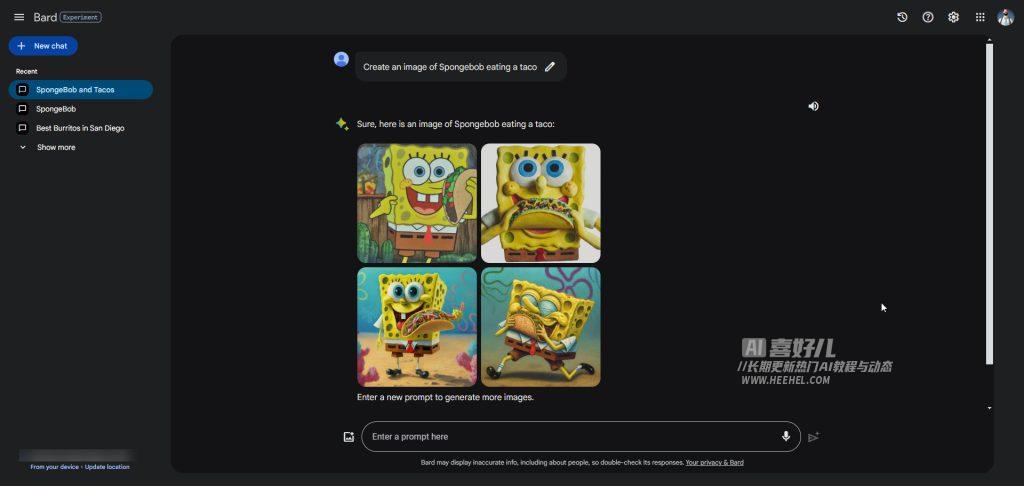This screenshot has width=1024, height=486.
Task: Open the account profile avatar
Action: [1006, 18]
